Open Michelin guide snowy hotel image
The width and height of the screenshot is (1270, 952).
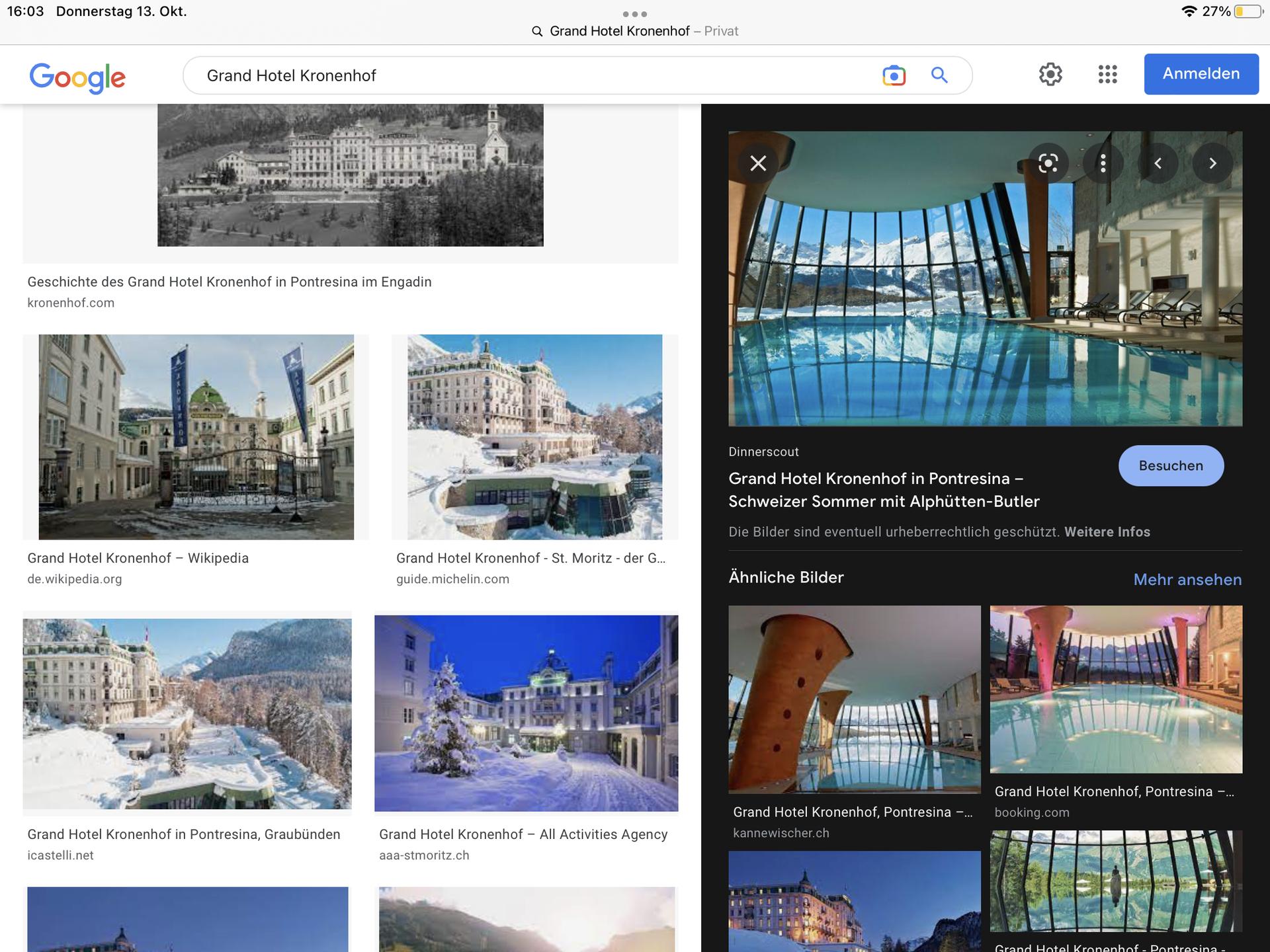click(x=534, y=437)
